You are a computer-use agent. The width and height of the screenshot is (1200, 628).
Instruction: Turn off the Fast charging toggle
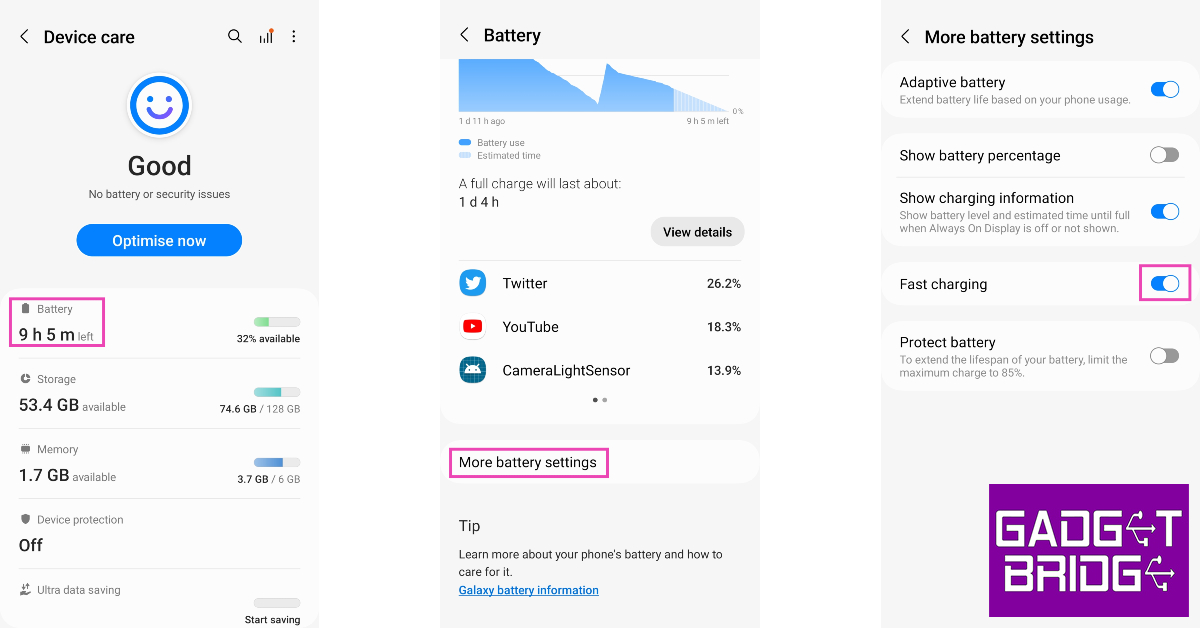(x=1164, y=284)
